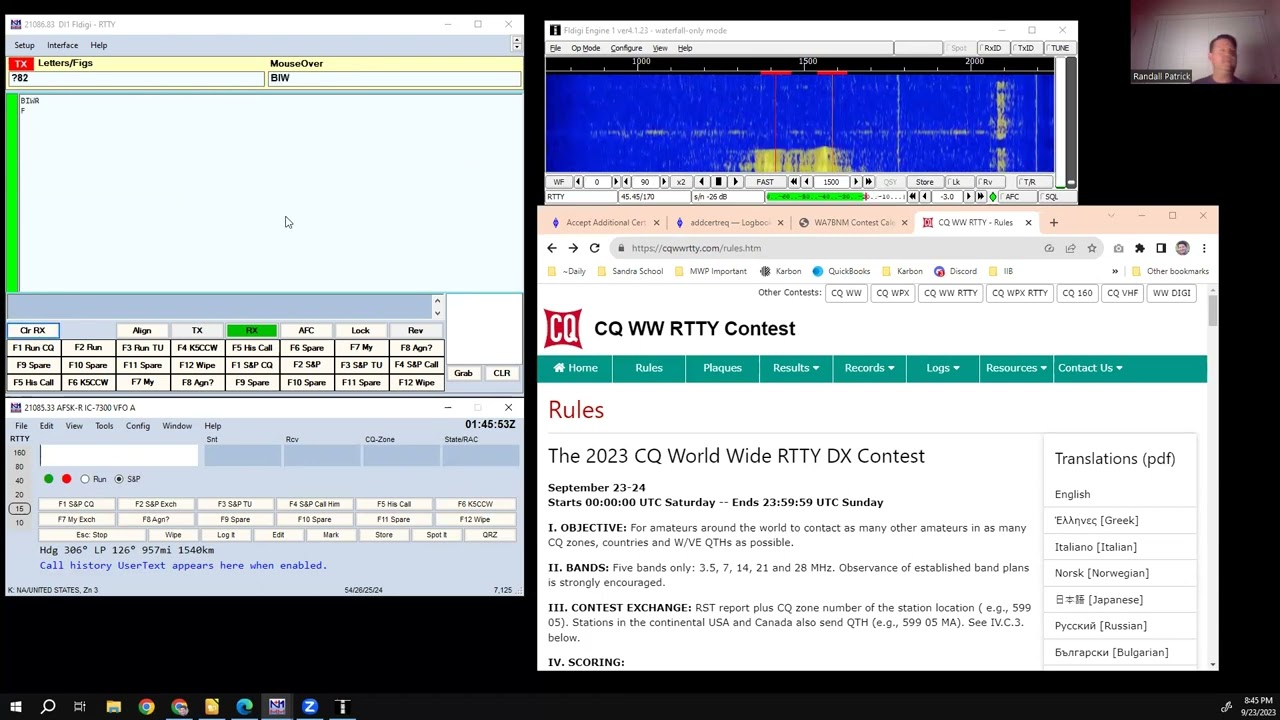Open Chrome's three-dot menu
The width and height of the screenshot is (1280, 720).
(x=1204, y=248)
